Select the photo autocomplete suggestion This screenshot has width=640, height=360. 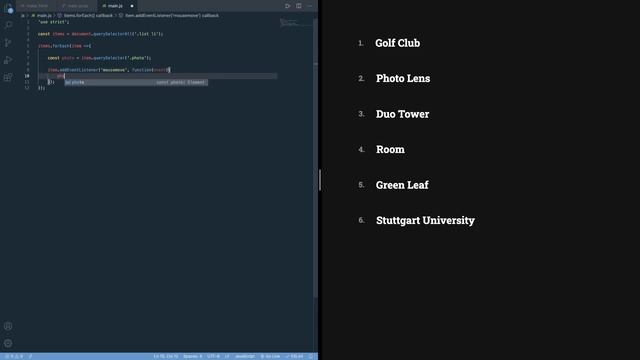click(136, 82)
